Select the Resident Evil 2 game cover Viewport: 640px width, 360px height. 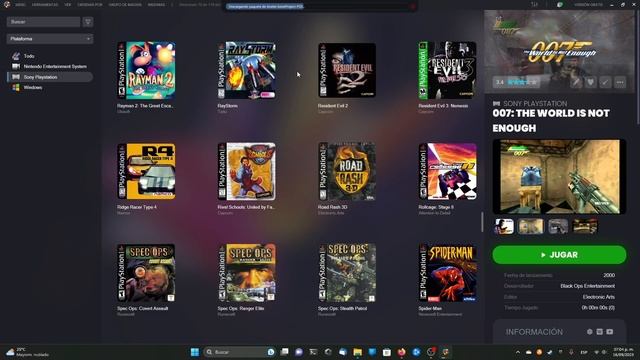click(x=347, y=70)
